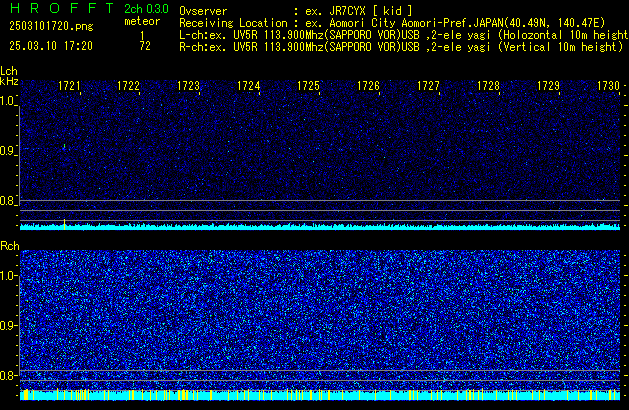629x410 pixels.
Task: Click the 1724 time marker
Action: click(x=248, y=86)
